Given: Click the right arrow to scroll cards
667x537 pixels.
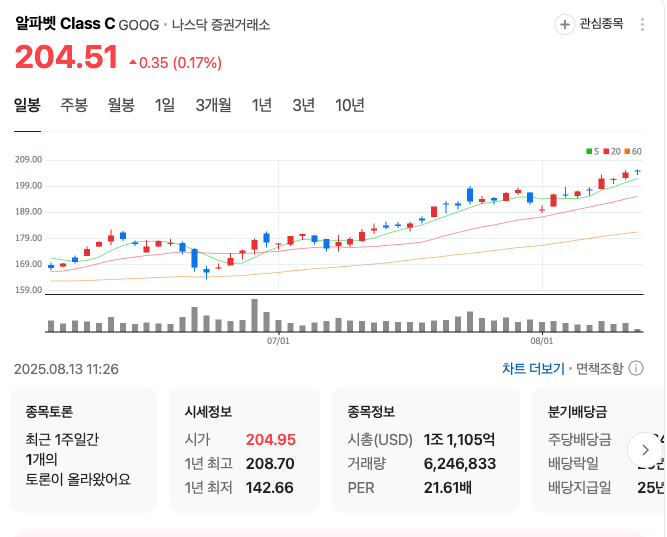Looking at the screenshot, I should (x=645, y=450).
